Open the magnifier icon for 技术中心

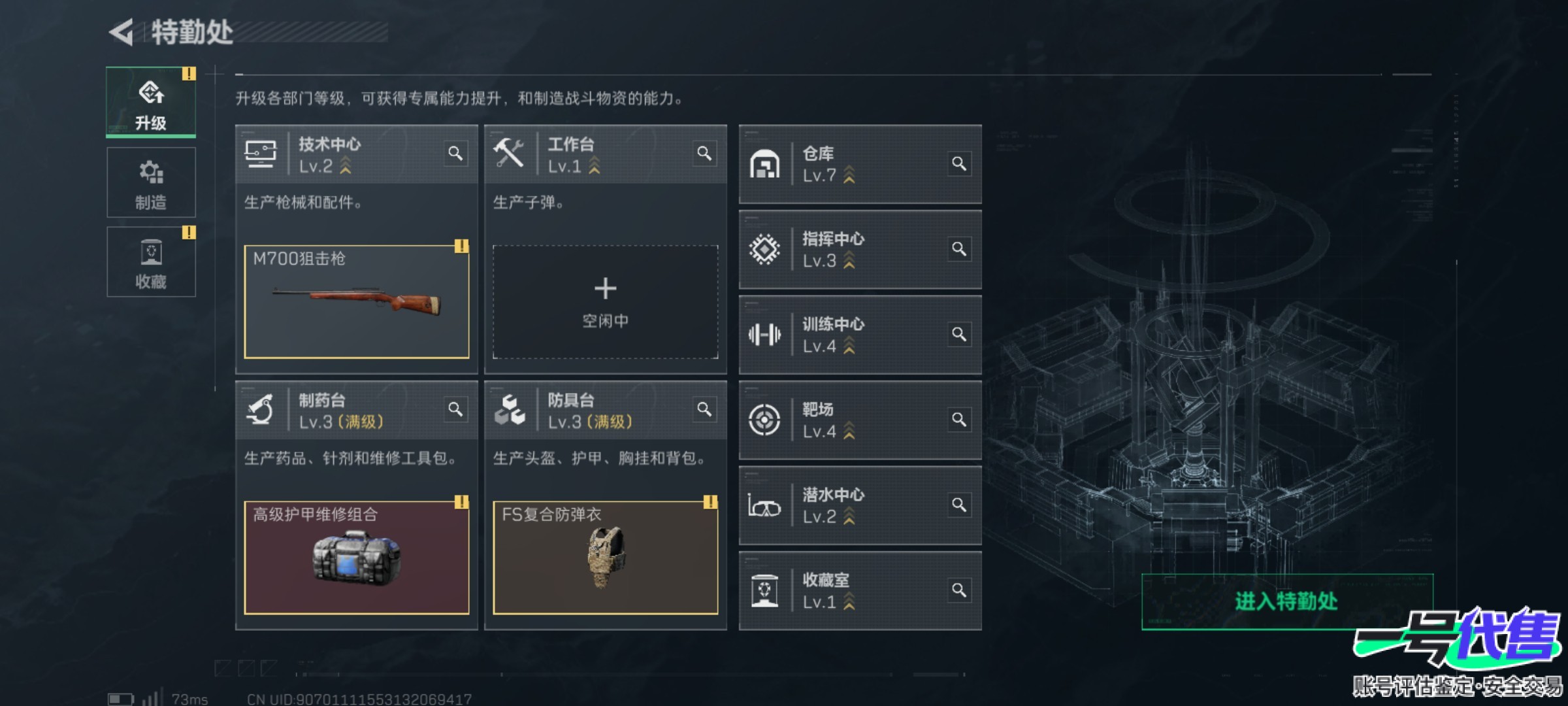coord(455,154)
